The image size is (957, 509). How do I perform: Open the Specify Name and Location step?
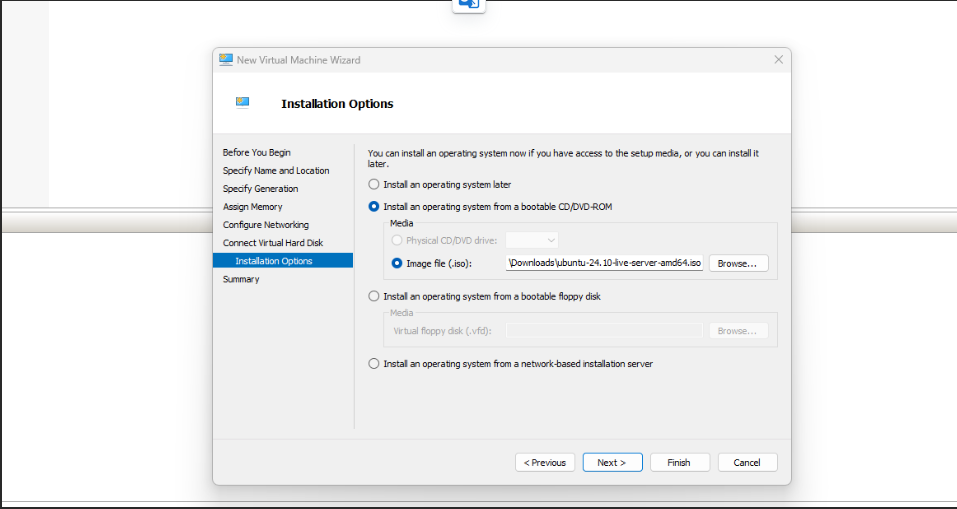click(276, 171)
